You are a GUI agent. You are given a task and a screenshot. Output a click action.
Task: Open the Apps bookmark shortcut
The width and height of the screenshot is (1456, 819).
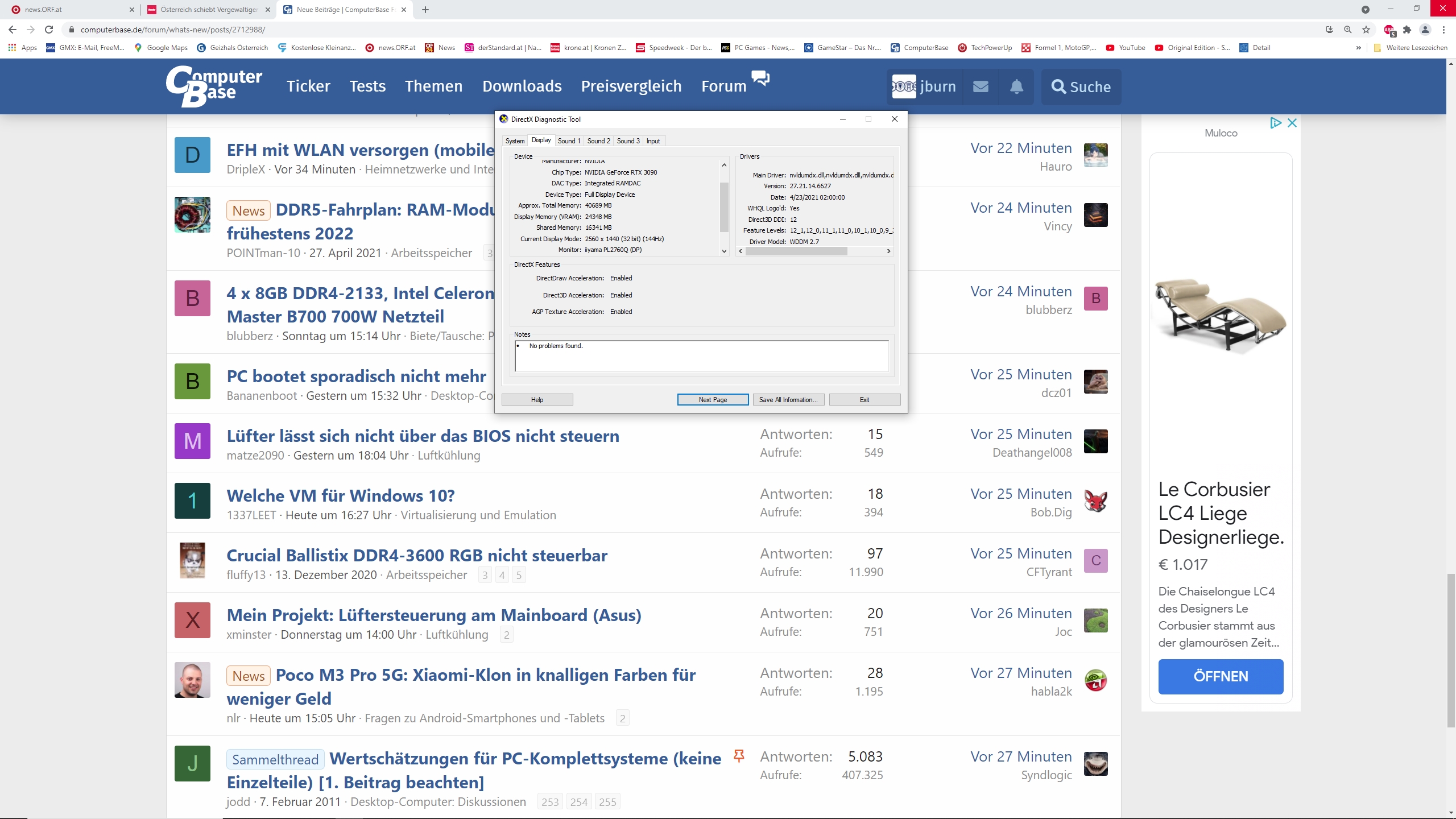tap(23, 48)
